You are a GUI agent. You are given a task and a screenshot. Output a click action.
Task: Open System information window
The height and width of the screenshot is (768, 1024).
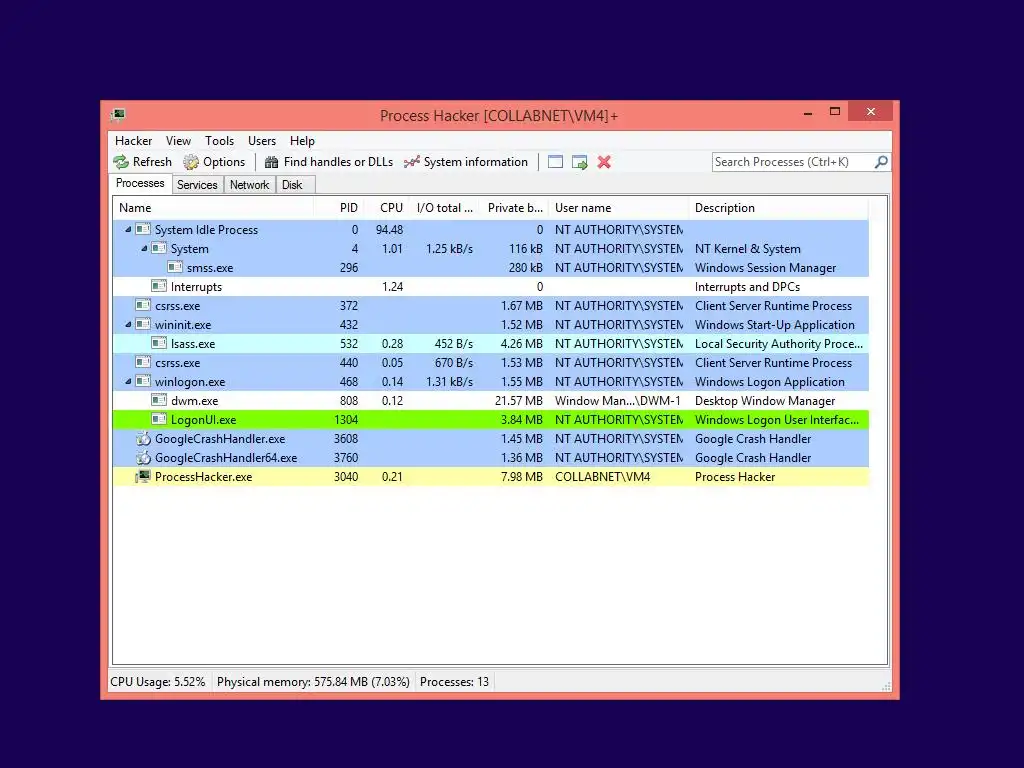[x=466, y=162]
